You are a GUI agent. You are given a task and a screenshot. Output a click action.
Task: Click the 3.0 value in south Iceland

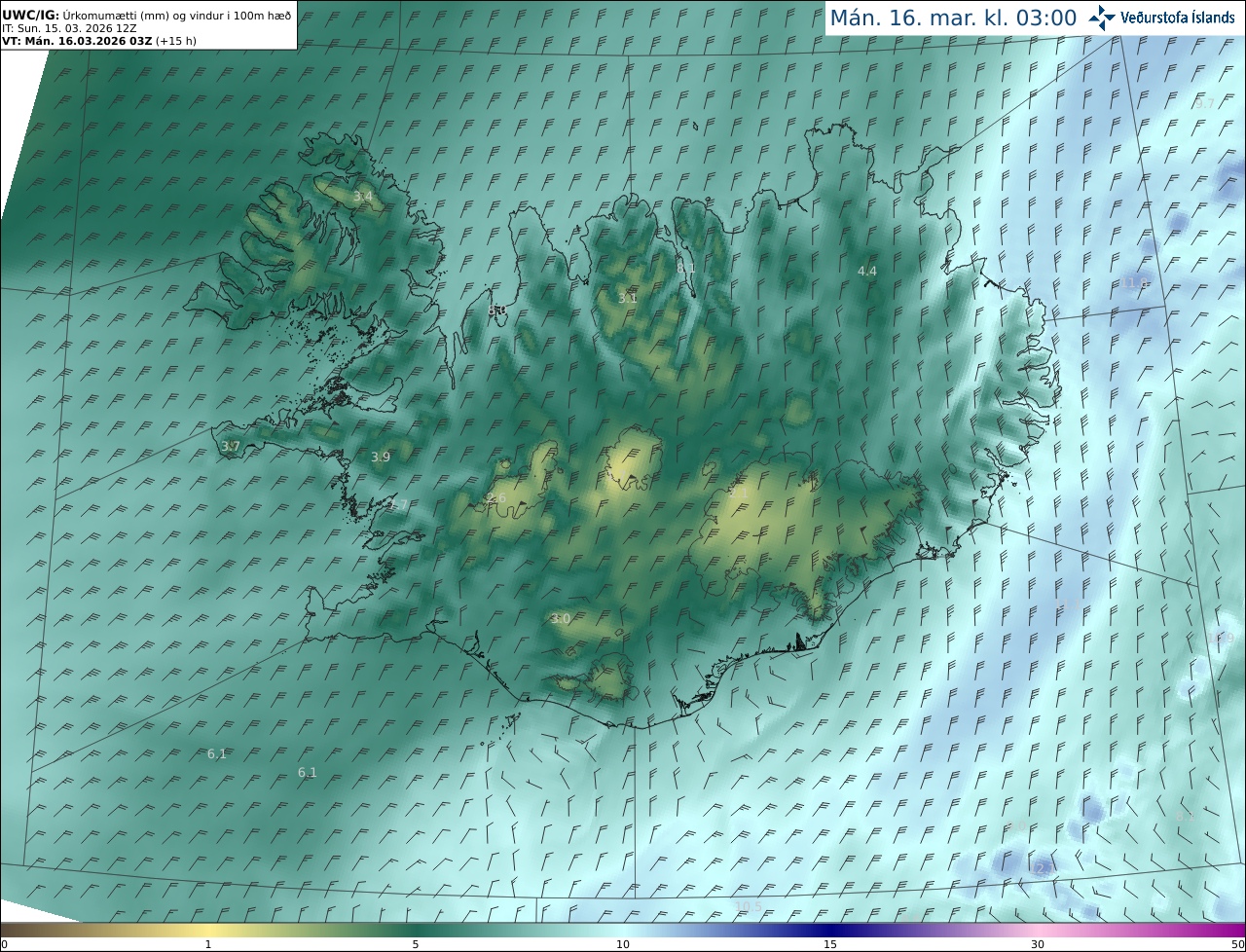point(560,618)
